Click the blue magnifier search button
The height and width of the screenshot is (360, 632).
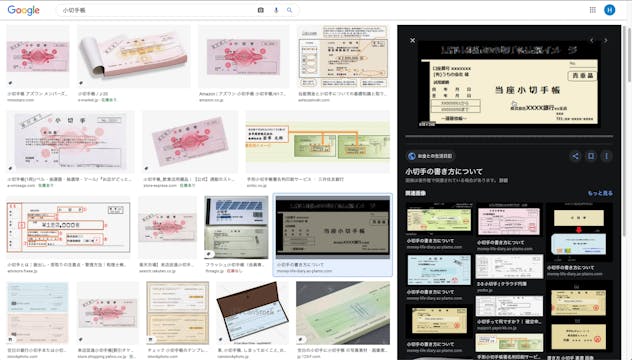pyautogui.click(x=289, y=10)
